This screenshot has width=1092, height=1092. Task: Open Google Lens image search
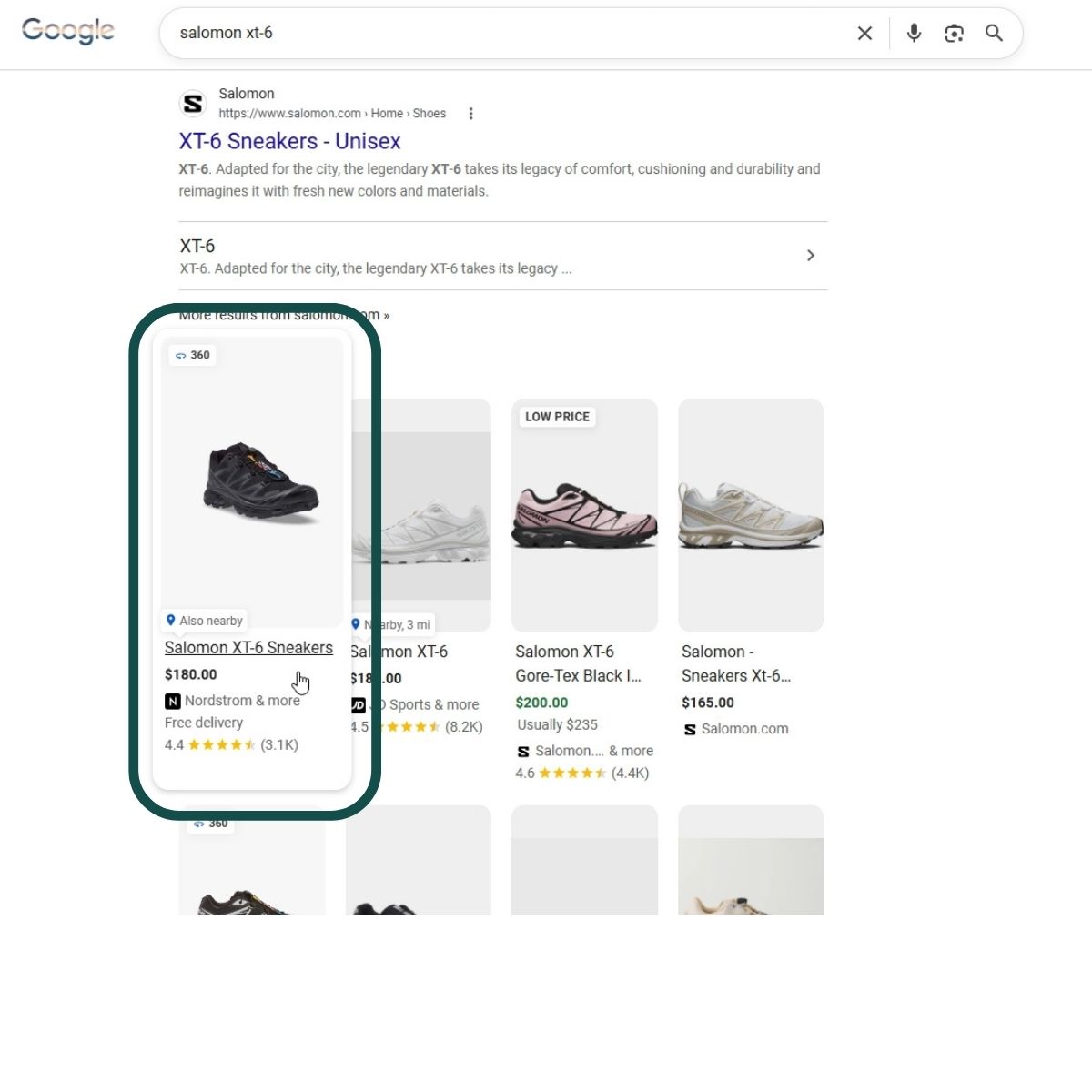click(x=954, y=34)
